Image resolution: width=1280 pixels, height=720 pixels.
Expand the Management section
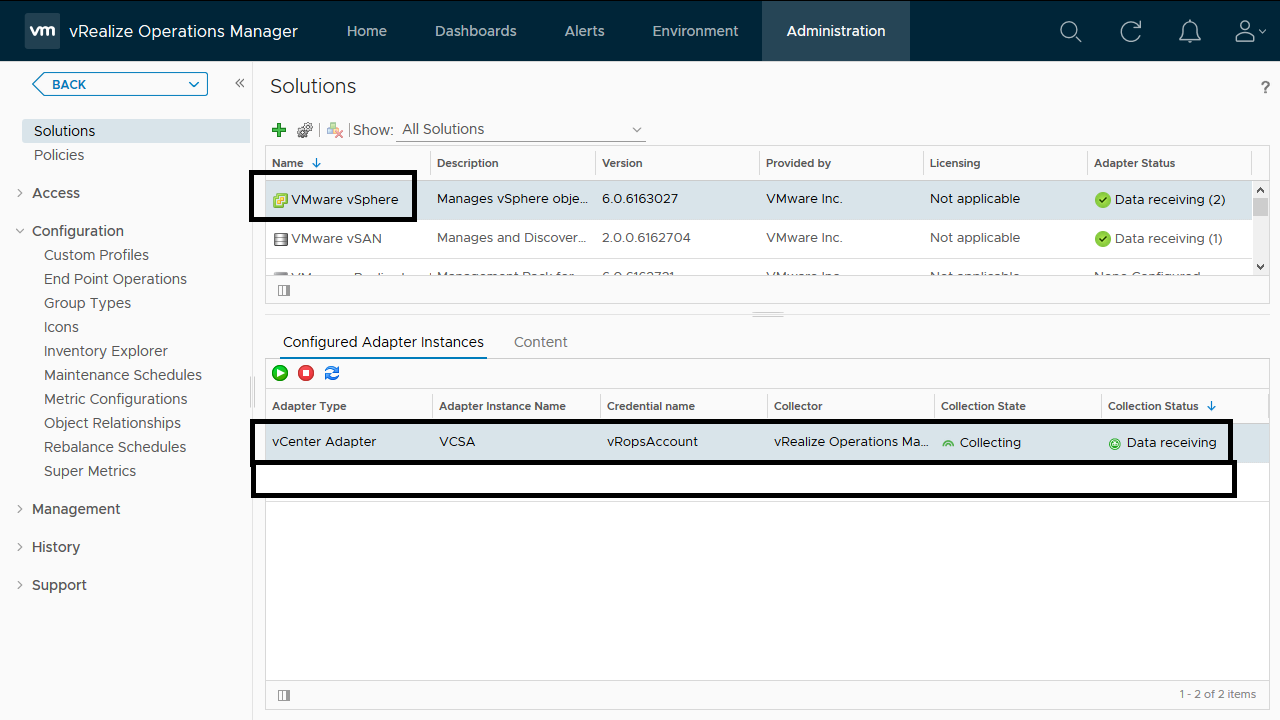20,509
